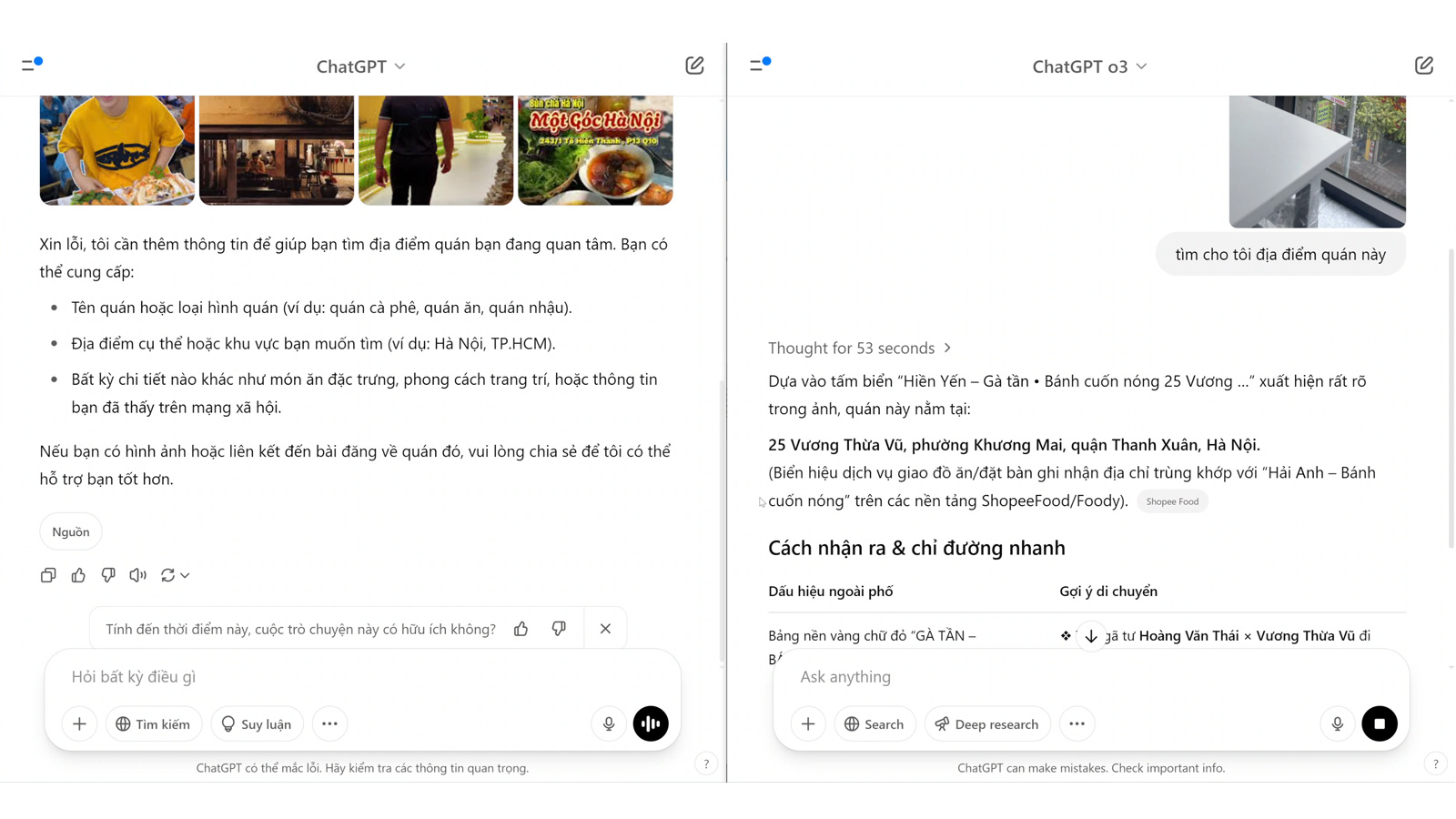Viewport: 1456px width, 819px height.
Task: Toggle the Suy luận reasoning tool
Action: click(x=257, y=724)
